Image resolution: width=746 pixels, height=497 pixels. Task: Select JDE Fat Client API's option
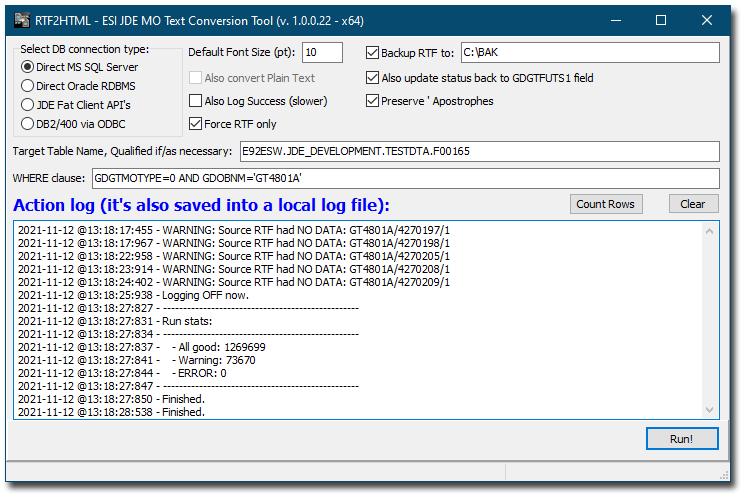[28, 105]
